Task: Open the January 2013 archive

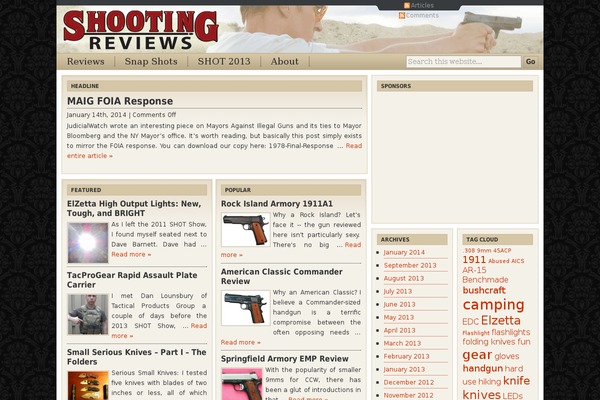Action: pyautogui.click(x=404, y=369)
